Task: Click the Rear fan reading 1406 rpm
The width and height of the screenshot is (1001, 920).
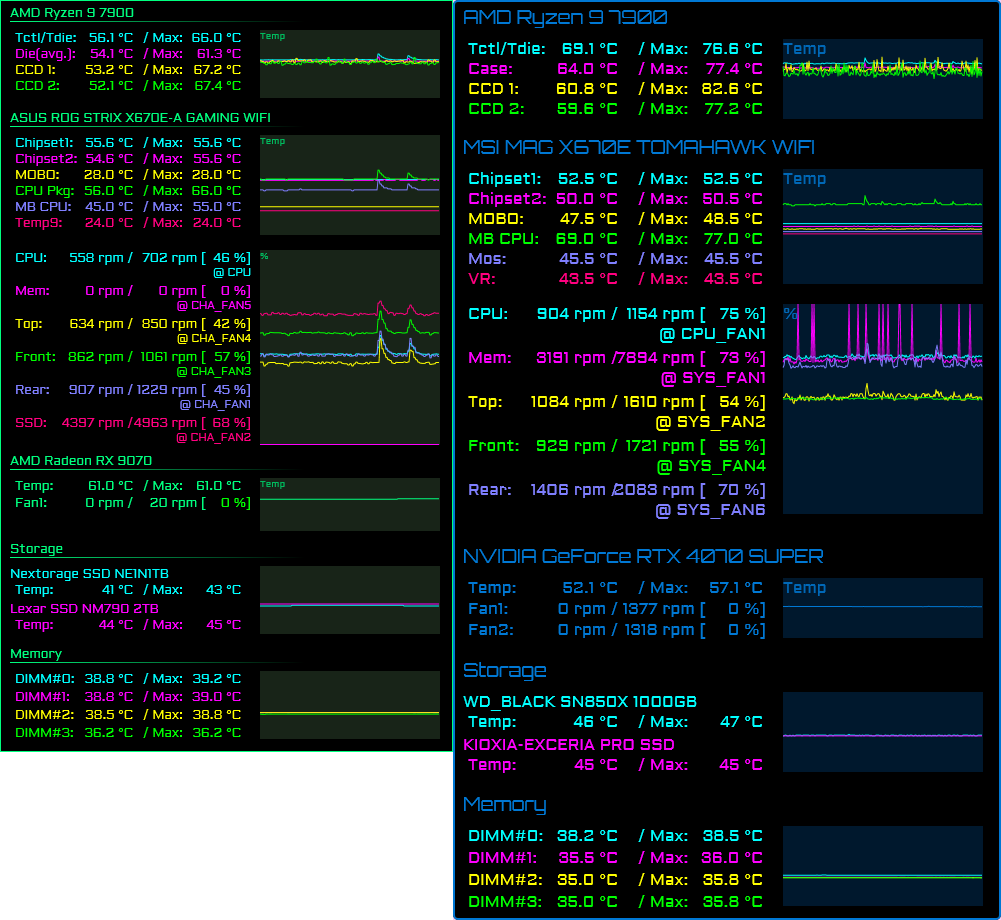Action: click(x=568, y=490)
